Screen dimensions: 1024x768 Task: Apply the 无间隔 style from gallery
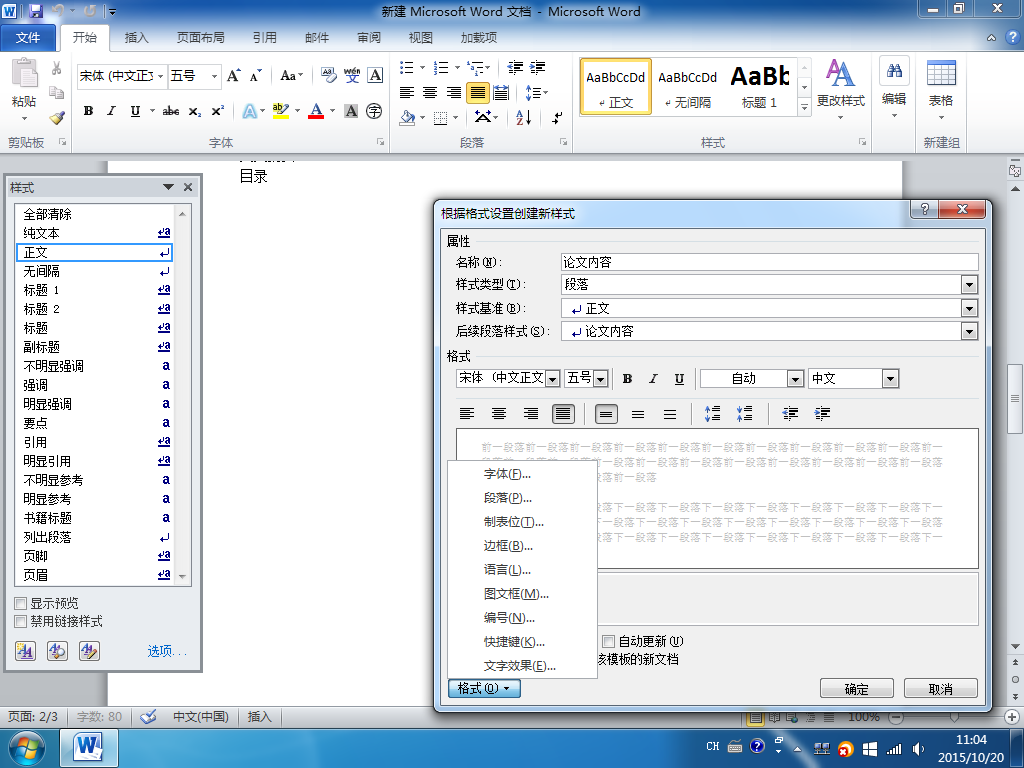[688, 86]
